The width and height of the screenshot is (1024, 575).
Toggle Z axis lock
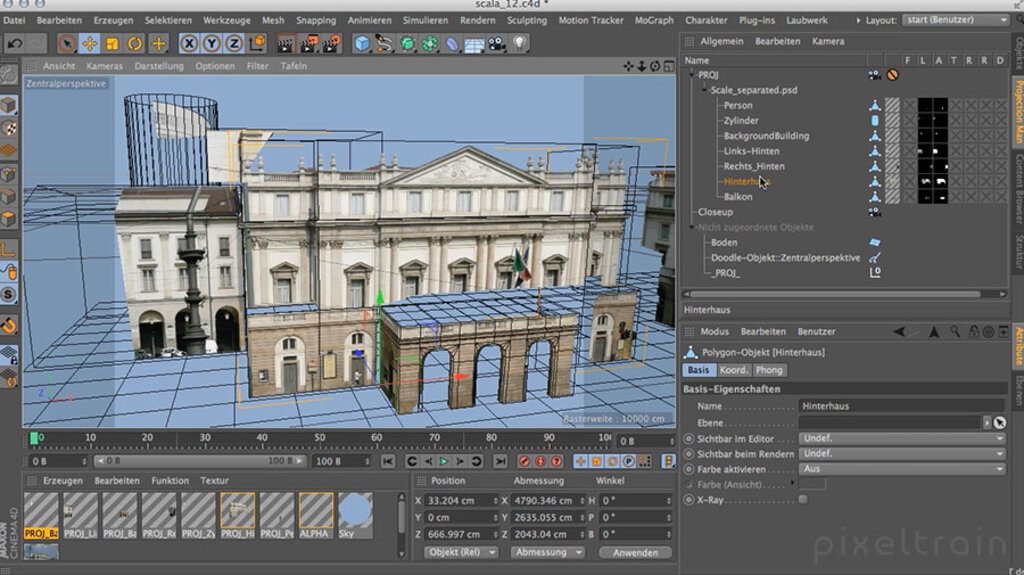pyautogui.click(x=233, y=44)
